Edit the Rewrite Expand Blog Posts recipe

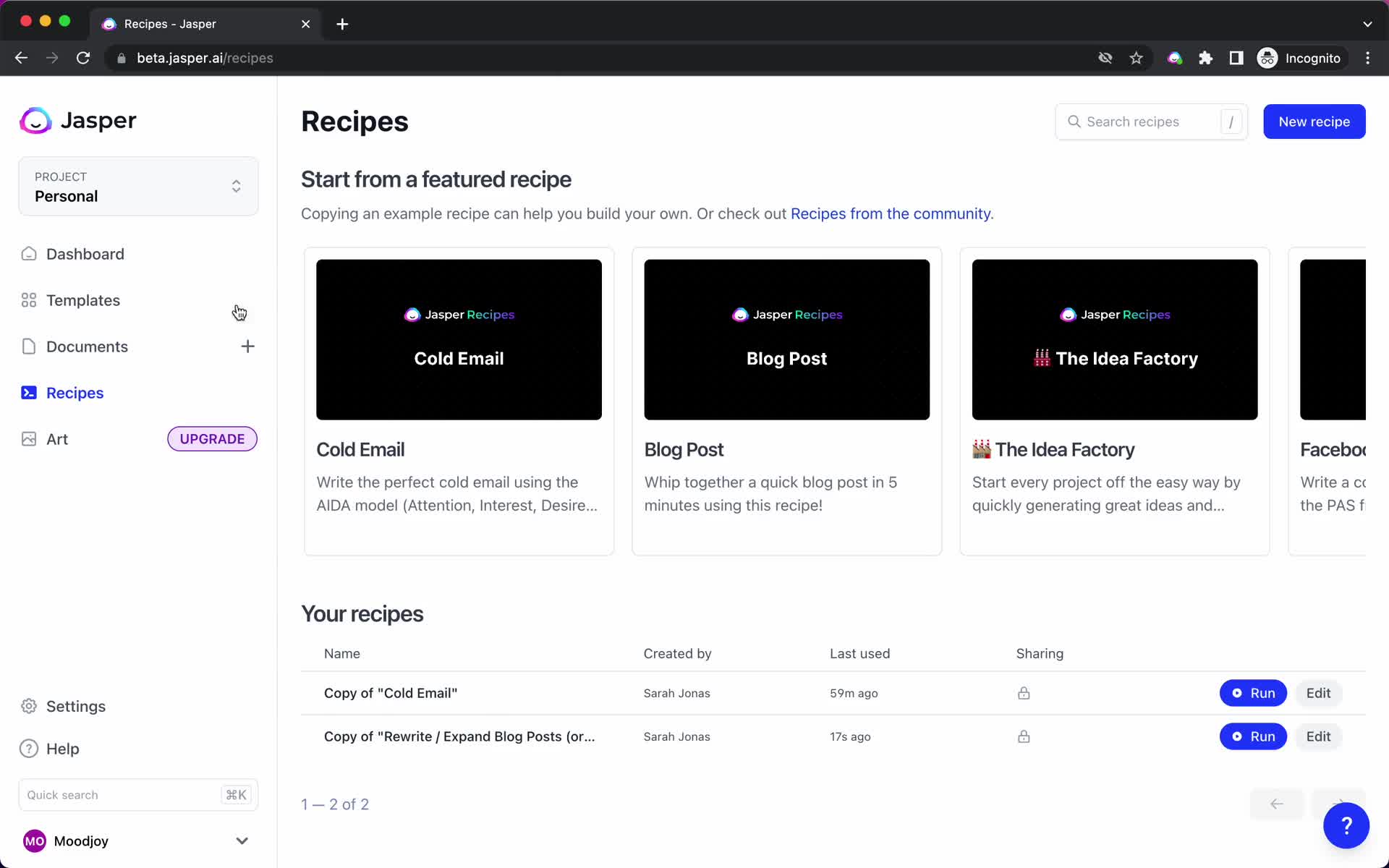(x=1319, y=736)
